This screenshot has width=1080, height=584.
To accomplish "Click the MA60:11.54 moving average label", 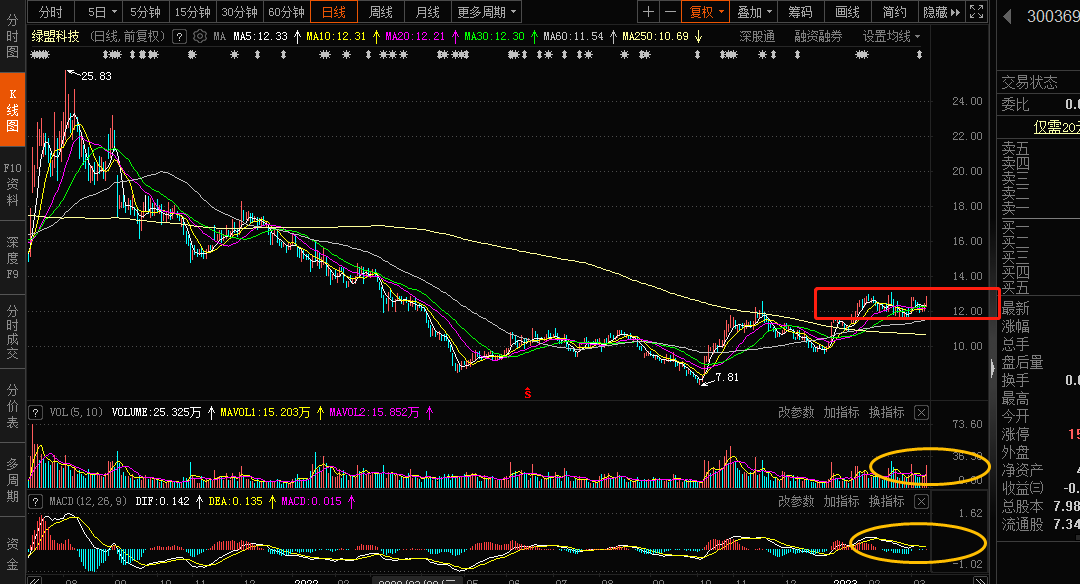I will 573,36.
